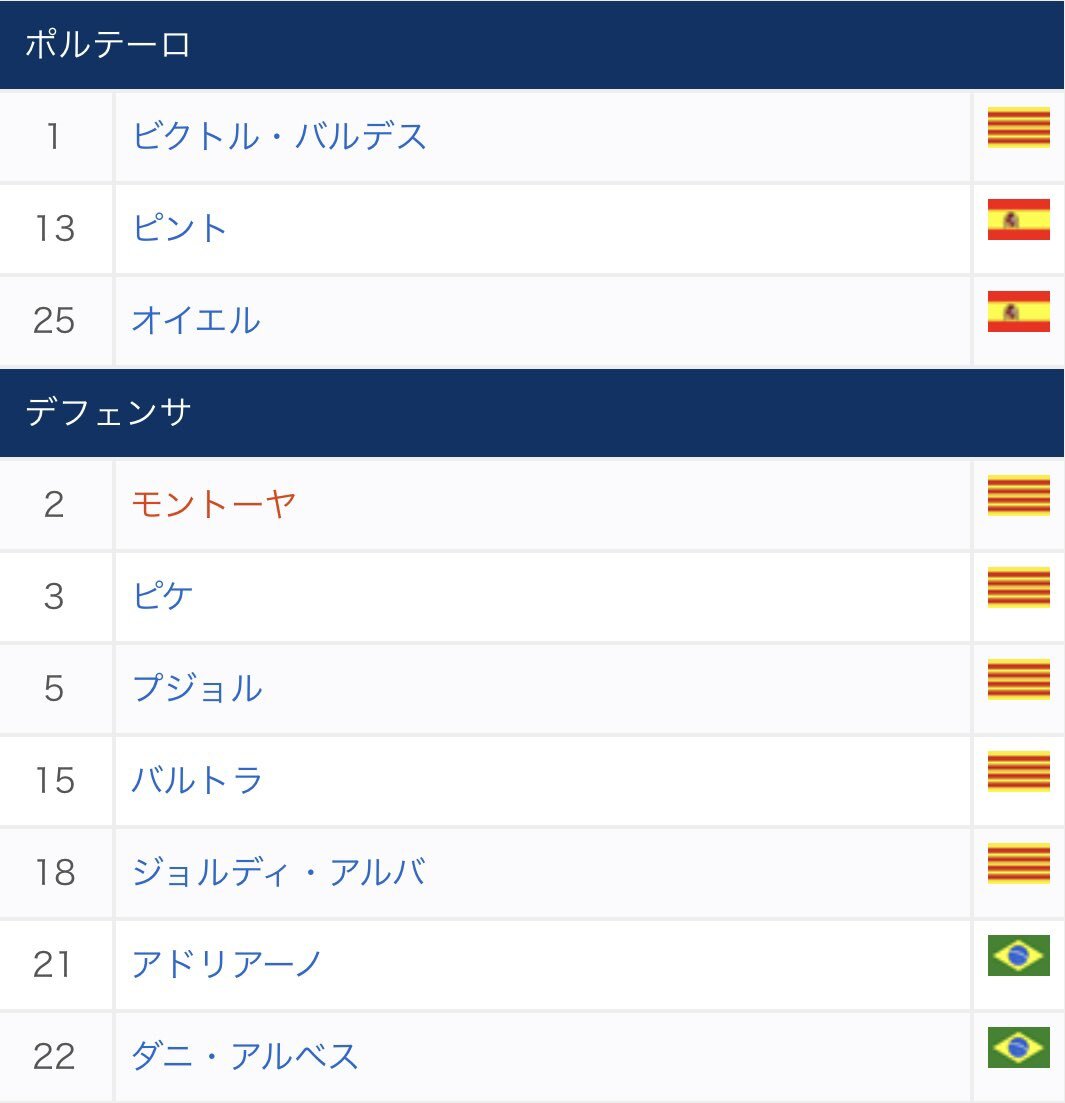Click the Catalan flag in ピケ row
The image size is (1065, 1103).
(x=1018, y=587)
